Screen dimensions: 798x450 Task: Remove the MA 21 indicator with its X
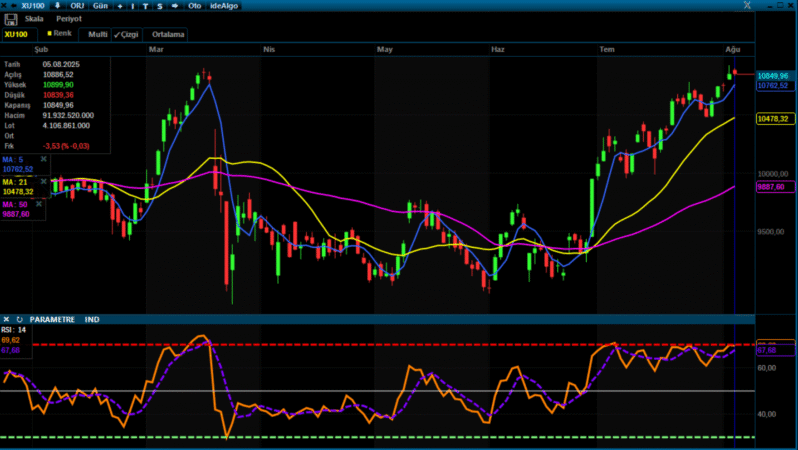coord(44,182)
